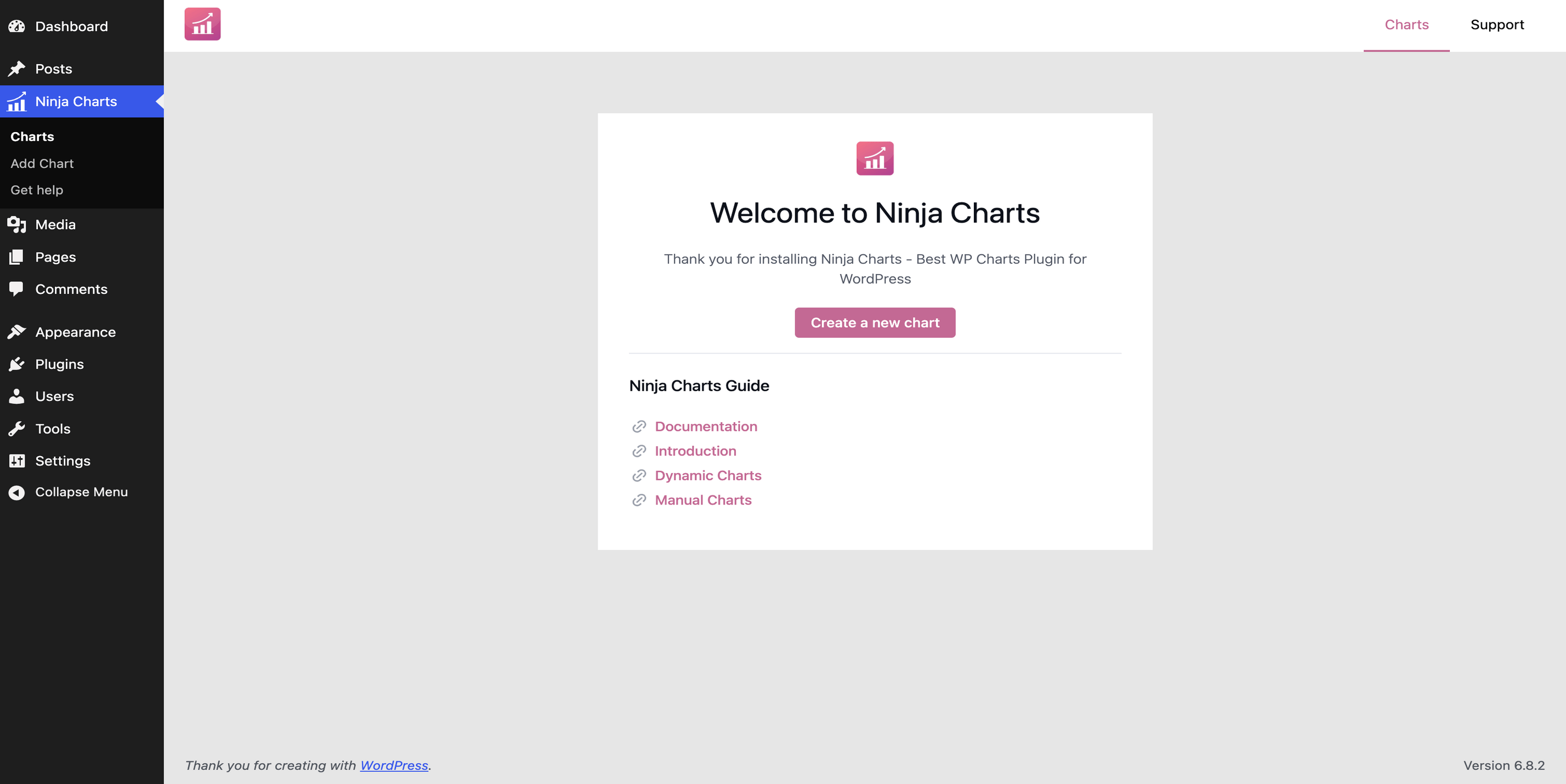
Task: Click the Settings sliders icon
Action: [x=16, y=461]
